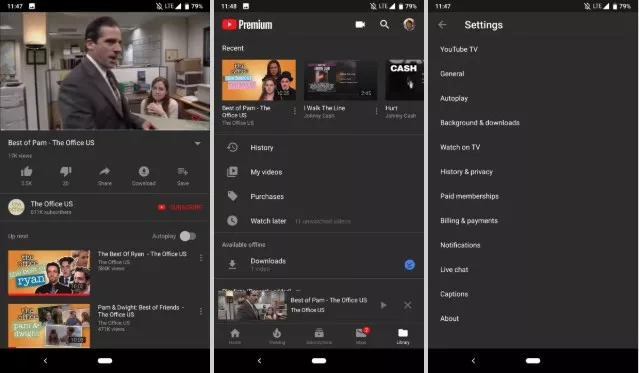The width and height of the screenshot is (639, 373).
Task: Switch to the Trending tab
Action: tap(277, 337)
